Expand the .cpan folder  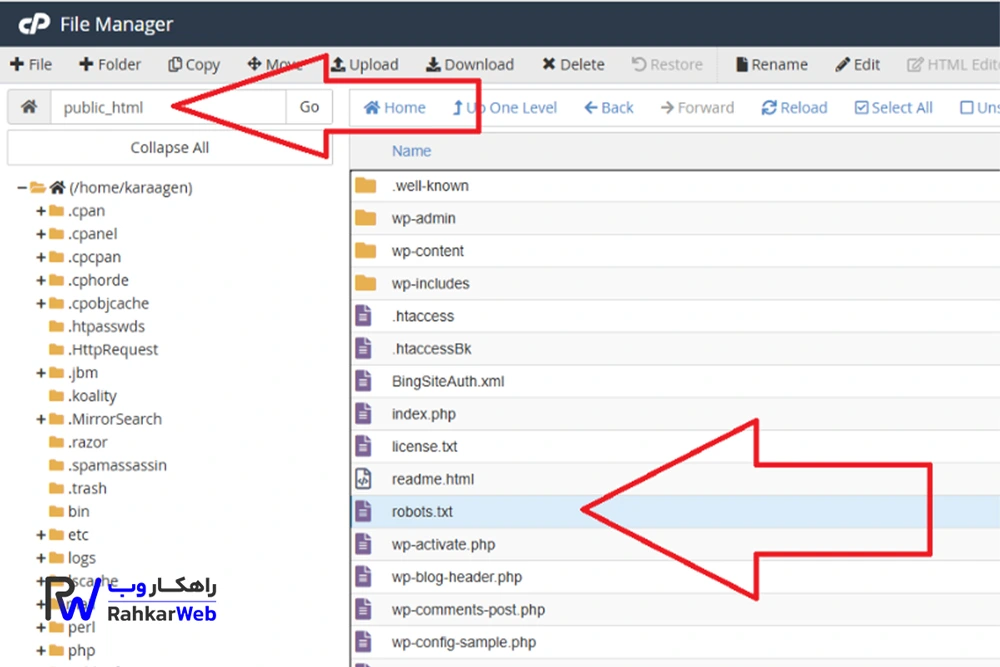click(x=41, y=211)
